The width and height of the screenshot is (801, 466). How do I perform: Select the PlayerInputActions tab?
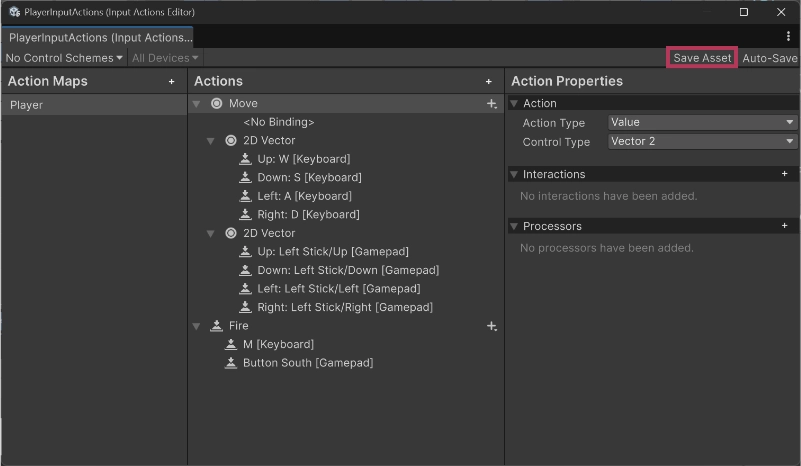pos(99,37)
